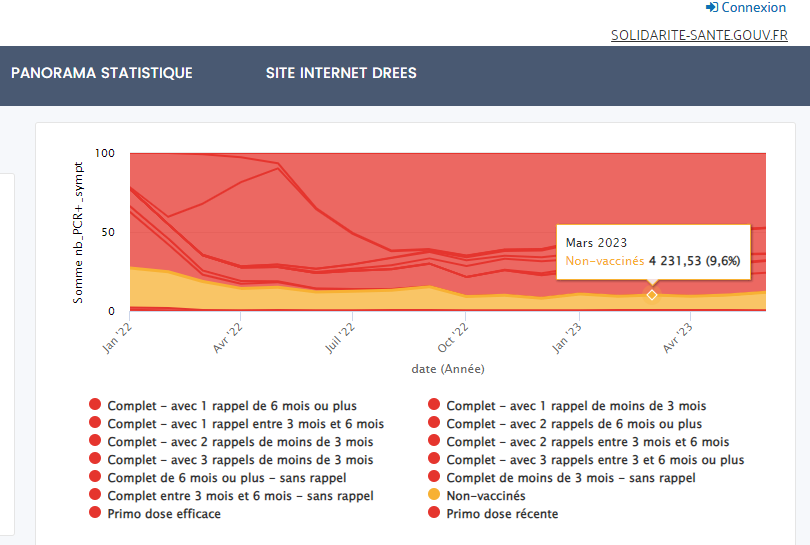Open the PANORAMA STATISTIQUE menu
Screen dimensions: 810x545
(101, 73)
